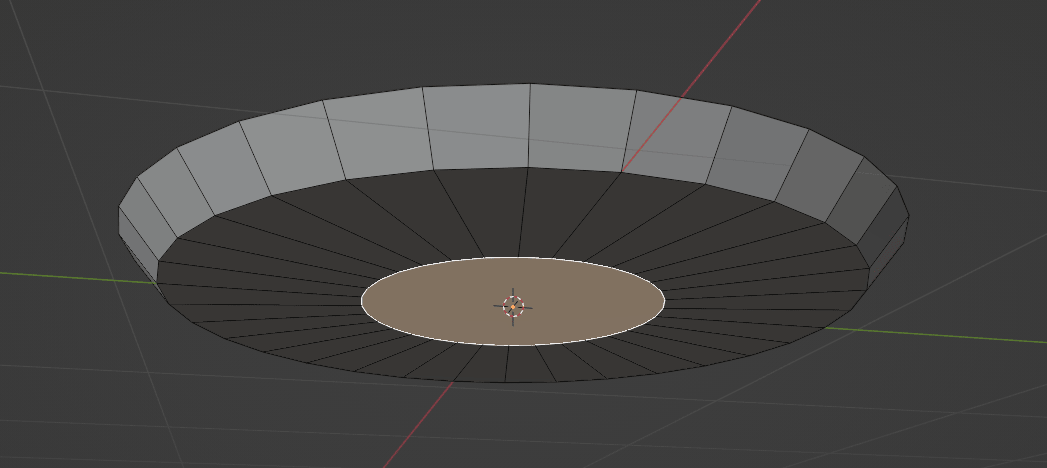
Task: Click the top edge of the back rim
Action: click(x=476, y=86)
